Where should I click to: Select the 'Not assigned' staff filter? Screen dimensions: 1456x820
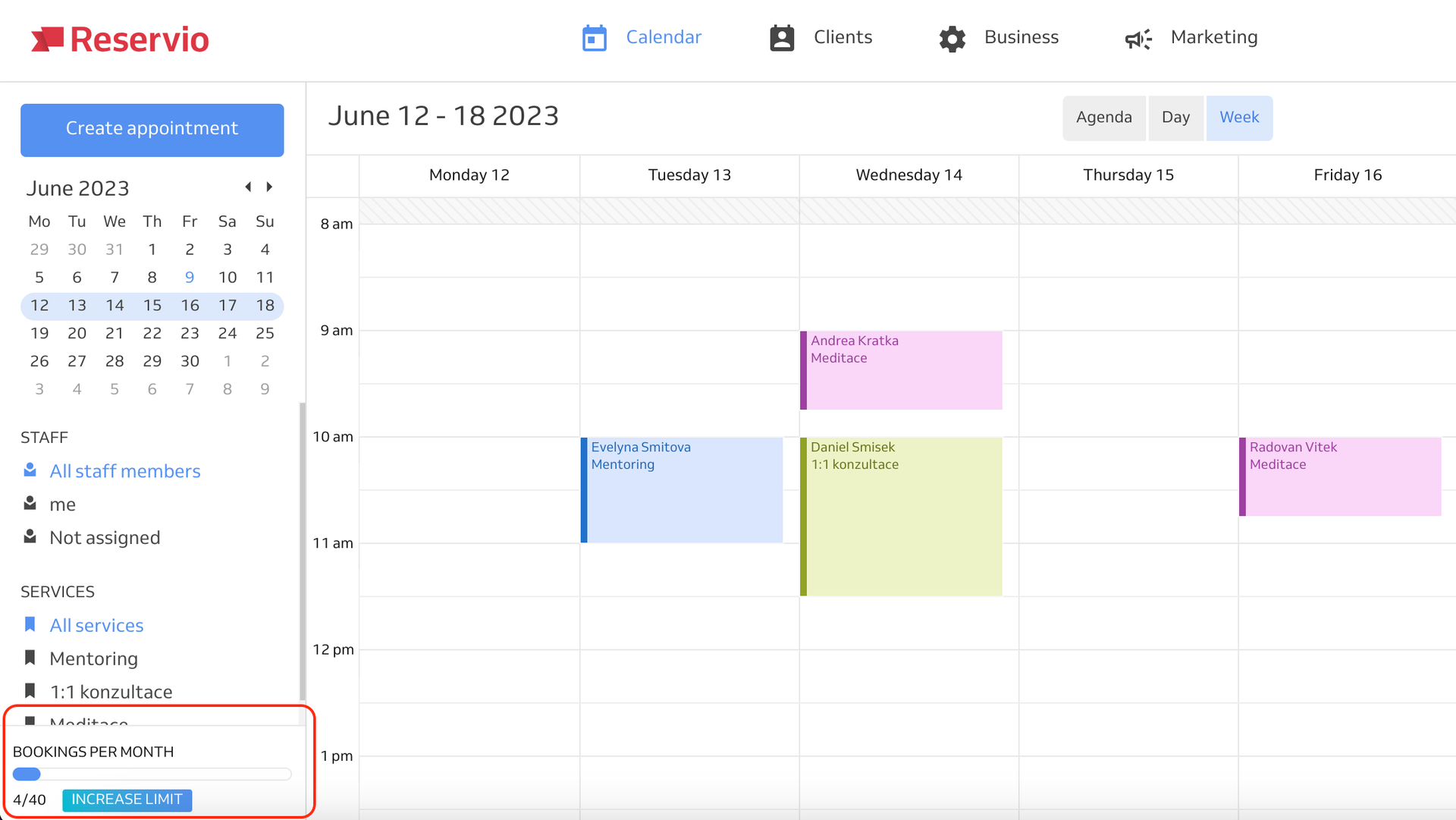(x=105, y=538)
